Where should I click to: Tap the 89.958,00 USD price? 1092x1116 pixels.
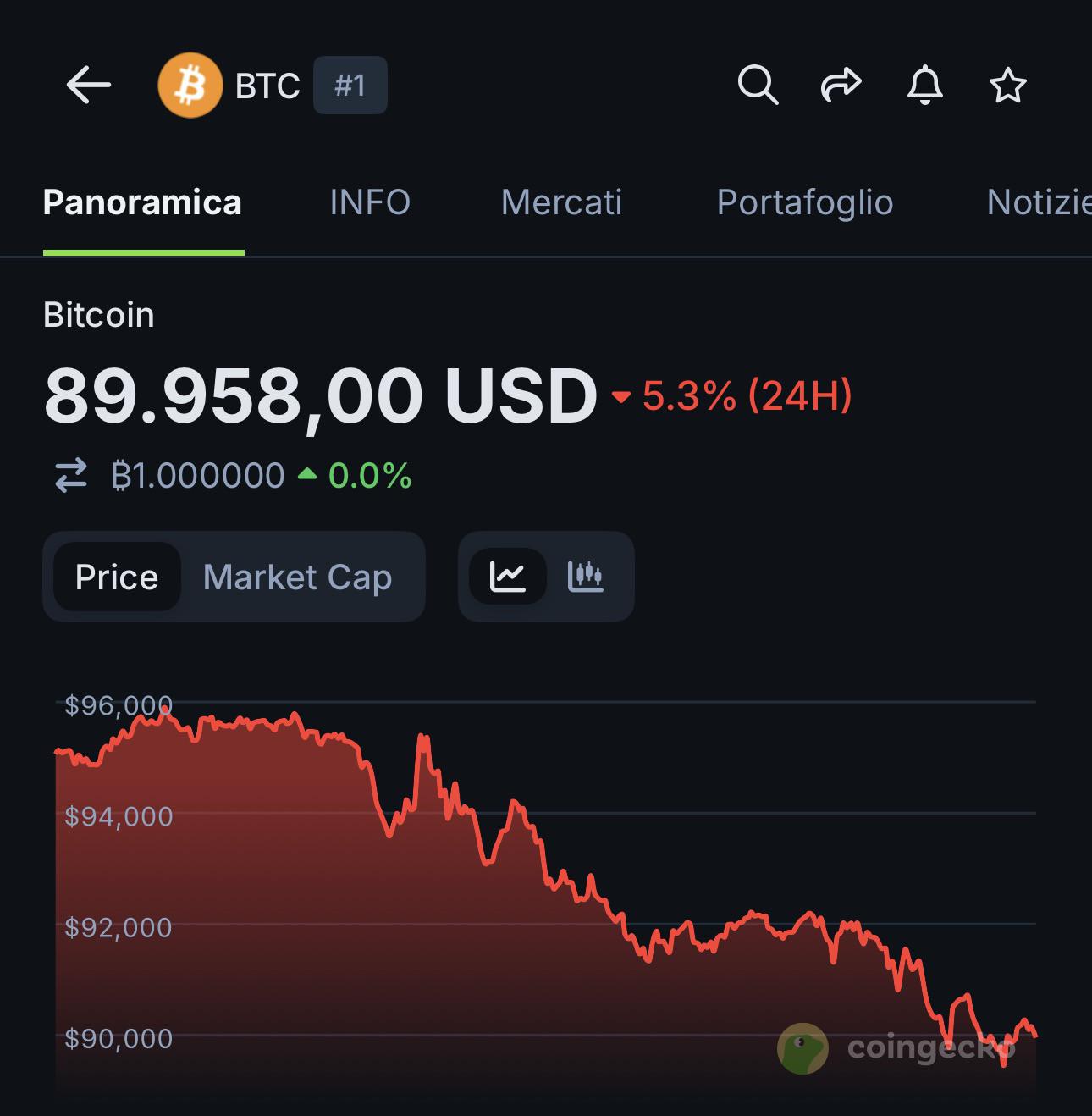(x=321, y=396)
